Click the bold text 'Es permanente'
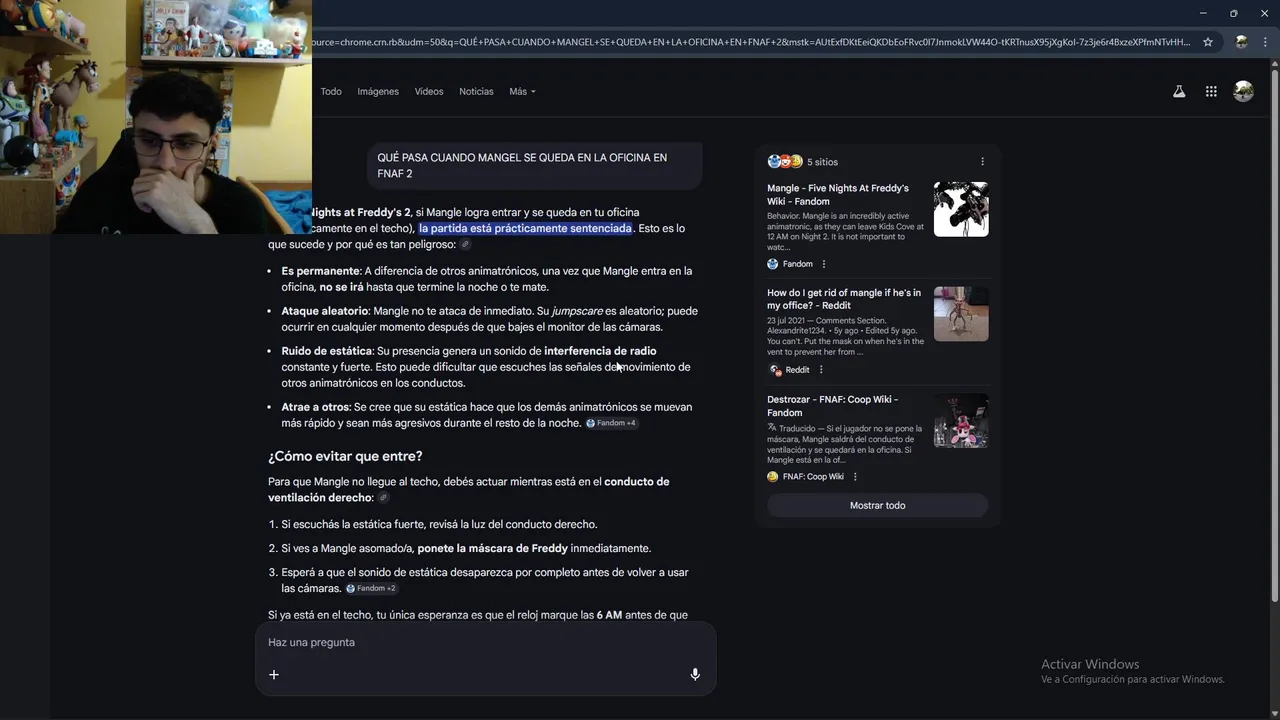The image size is (1280, 720). (x=320, y=271)
